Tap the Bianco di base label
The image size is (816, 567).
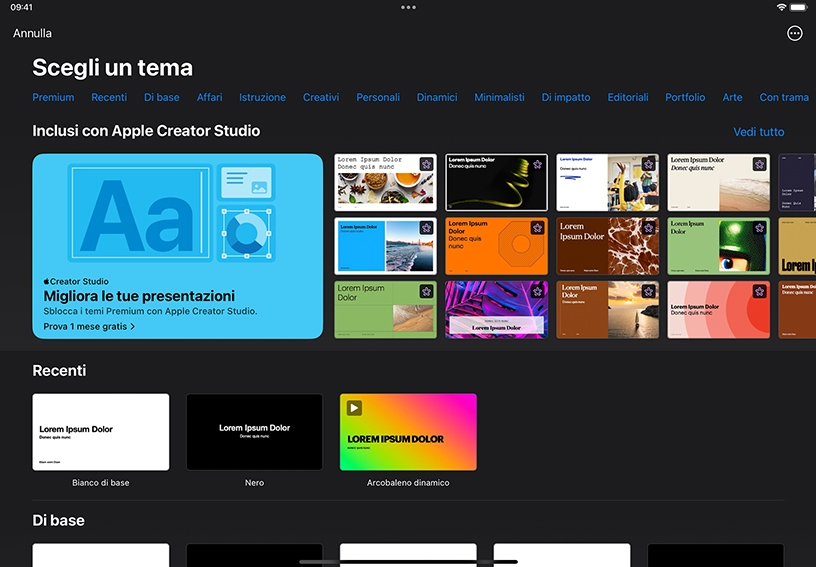tap(100, 483)
